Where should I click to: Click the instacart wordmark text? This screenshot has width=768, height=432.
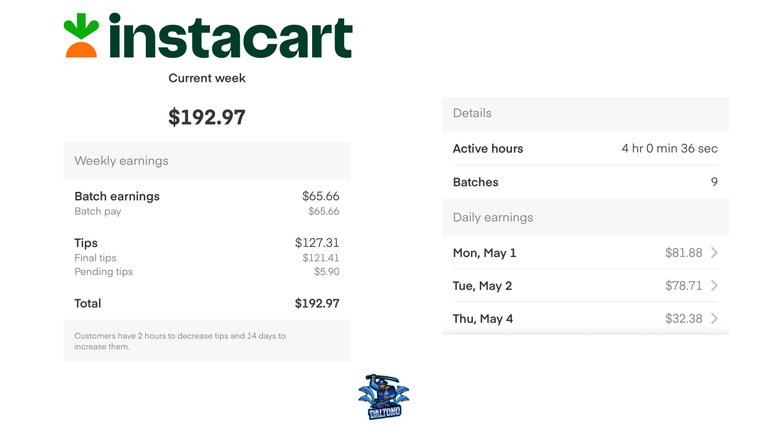click(230, 36)
